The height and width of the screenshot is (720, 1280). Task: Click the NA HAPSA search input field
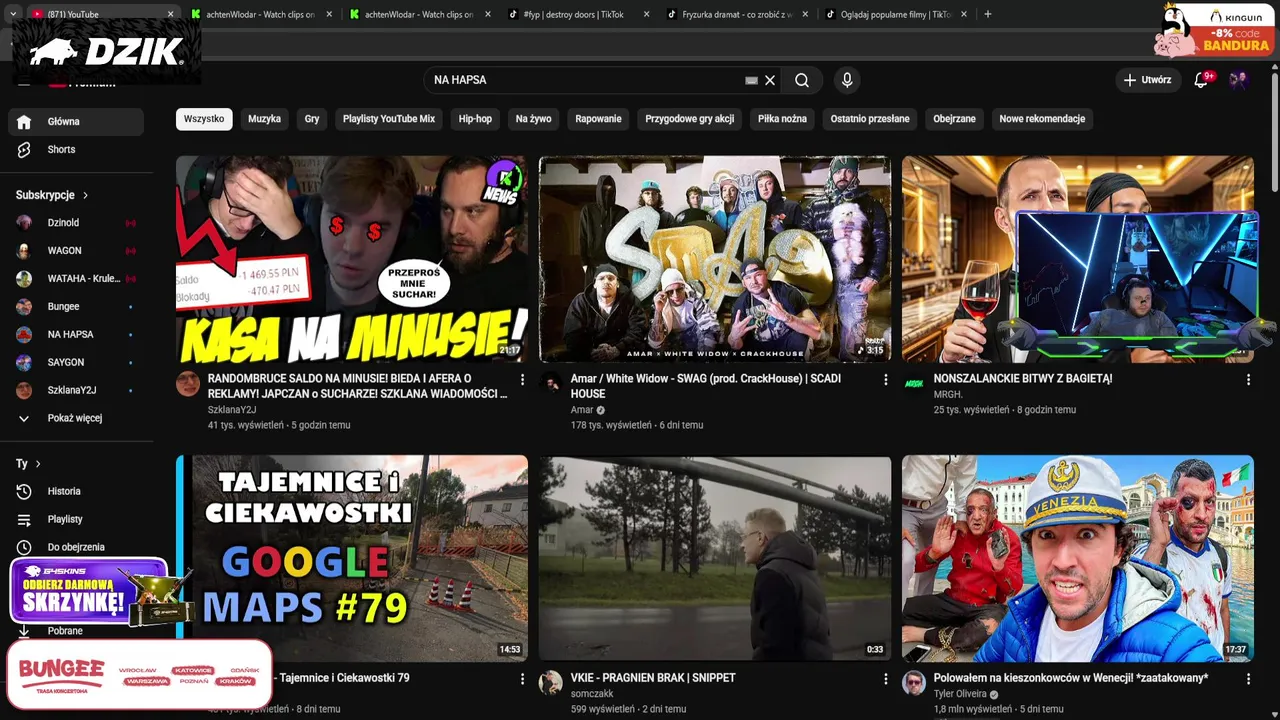click(x=585, y=80)
